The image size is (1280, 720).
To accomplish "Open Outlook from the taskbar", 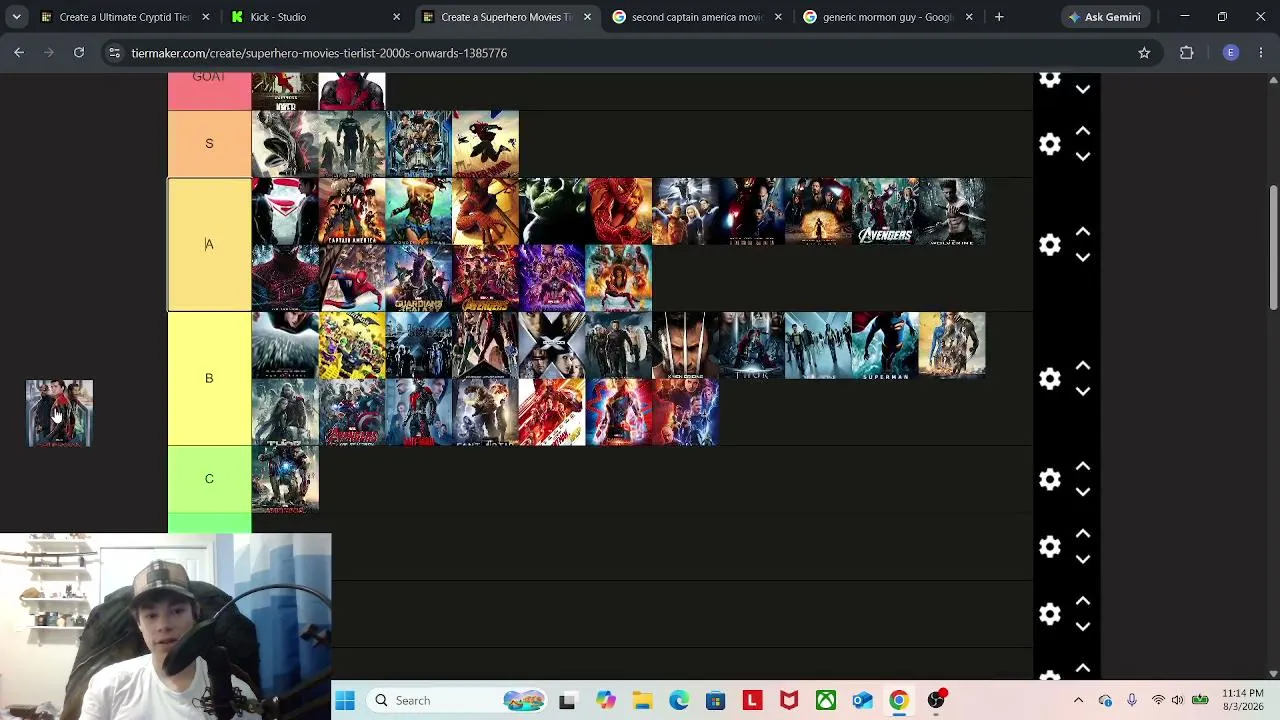I will click(862, 701).
